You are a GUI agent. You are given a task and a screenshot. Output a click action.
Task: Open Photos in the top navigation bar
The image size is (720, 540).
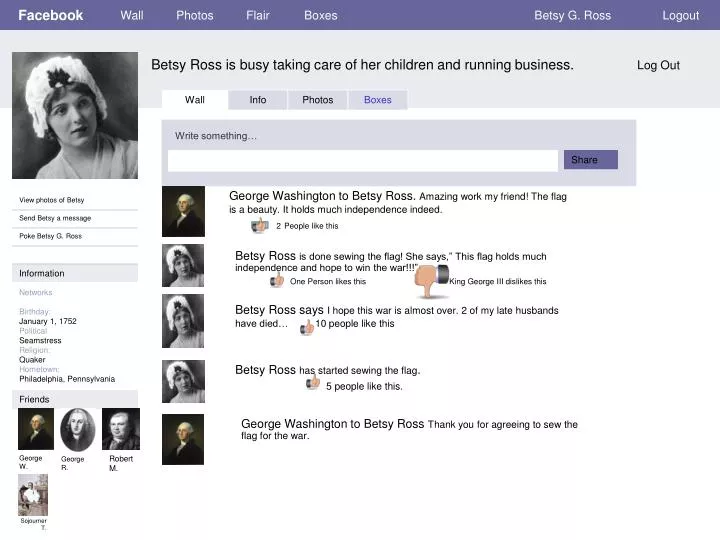coord(195,15)
